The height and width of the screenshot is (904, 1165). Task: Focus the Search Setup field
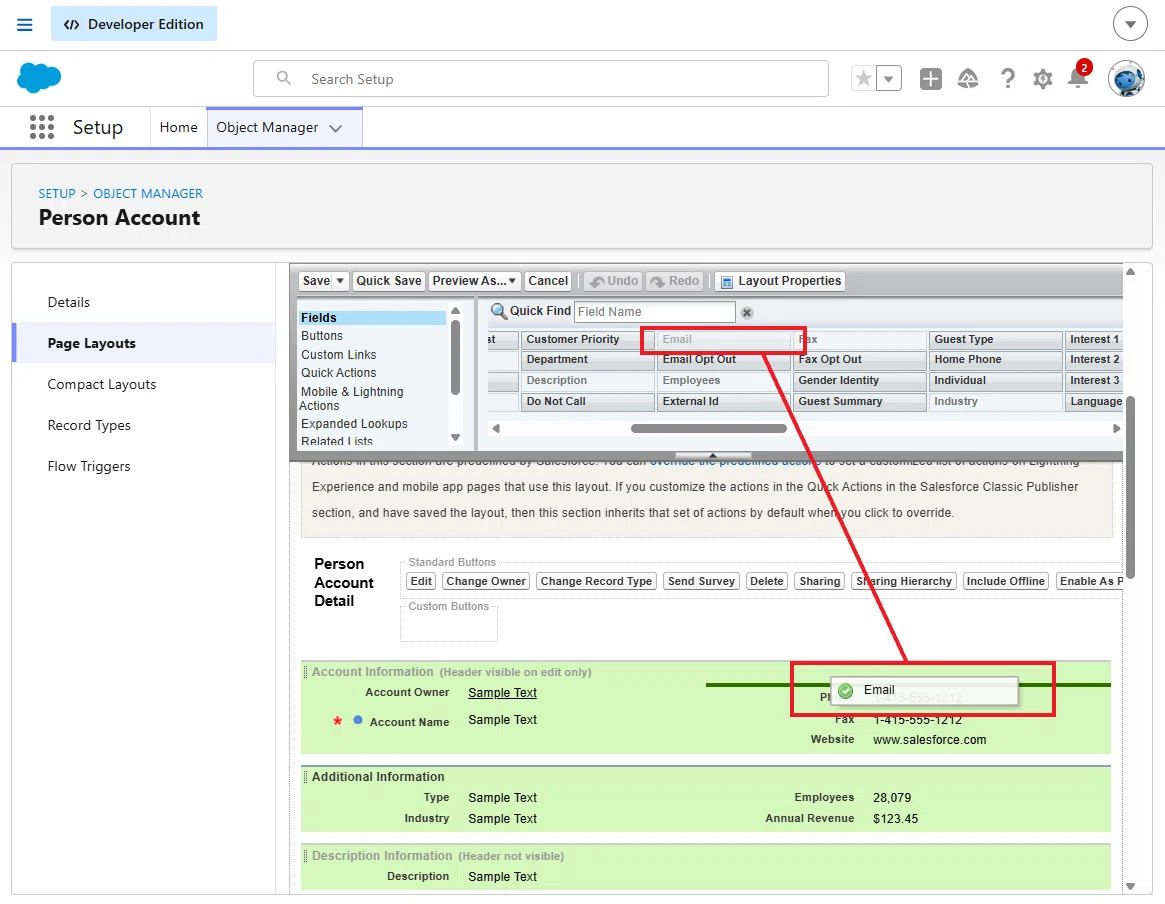click(541, 79)
